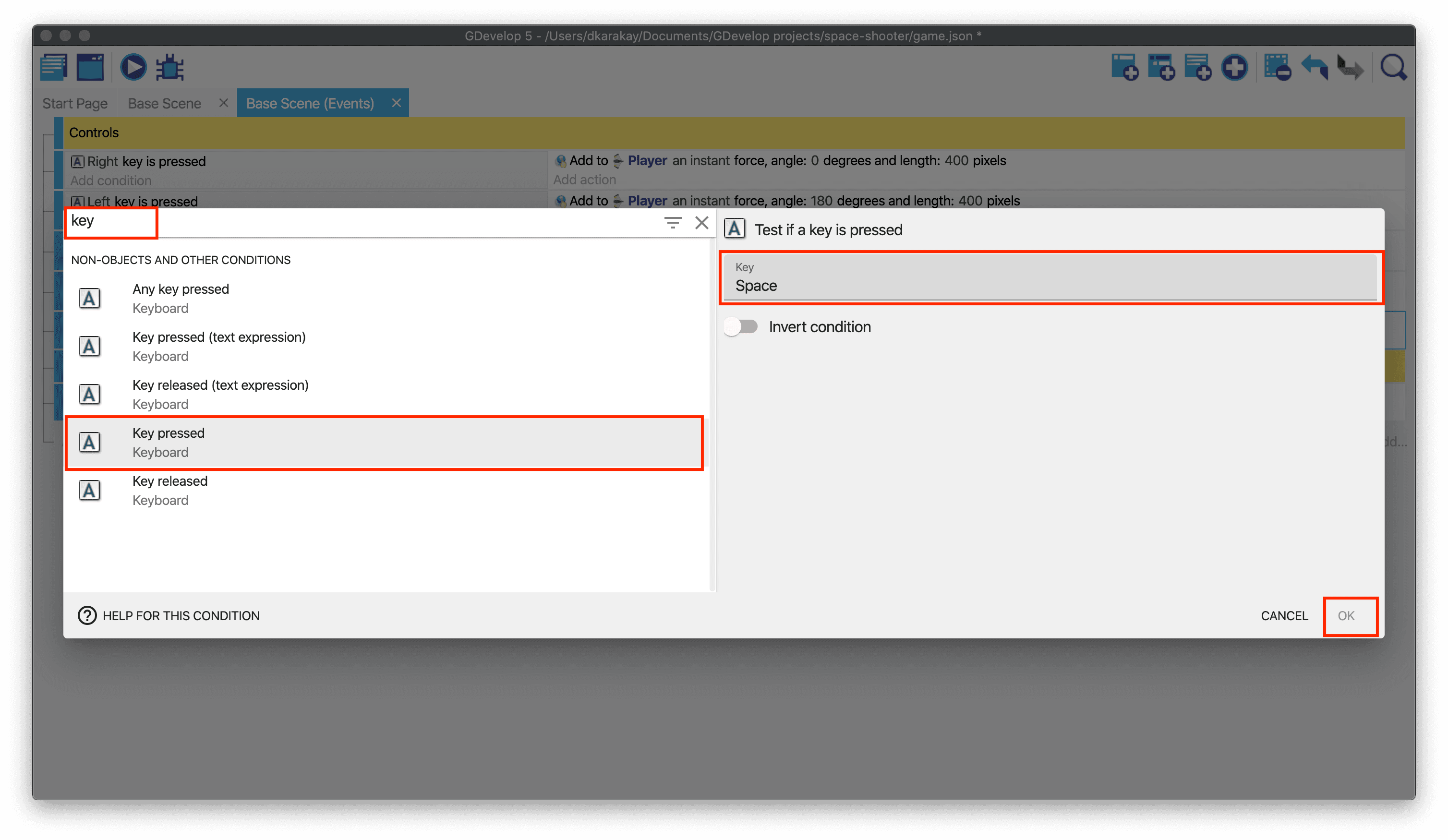Click the add comment event icon
This screenshot has height=840, width=1448.
1197,68
